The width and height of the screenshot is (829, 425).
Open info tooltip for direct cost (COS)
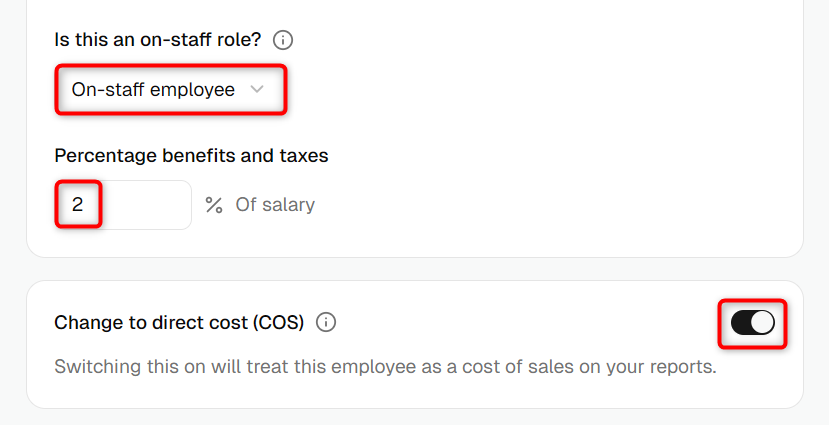tap(326, 322)
